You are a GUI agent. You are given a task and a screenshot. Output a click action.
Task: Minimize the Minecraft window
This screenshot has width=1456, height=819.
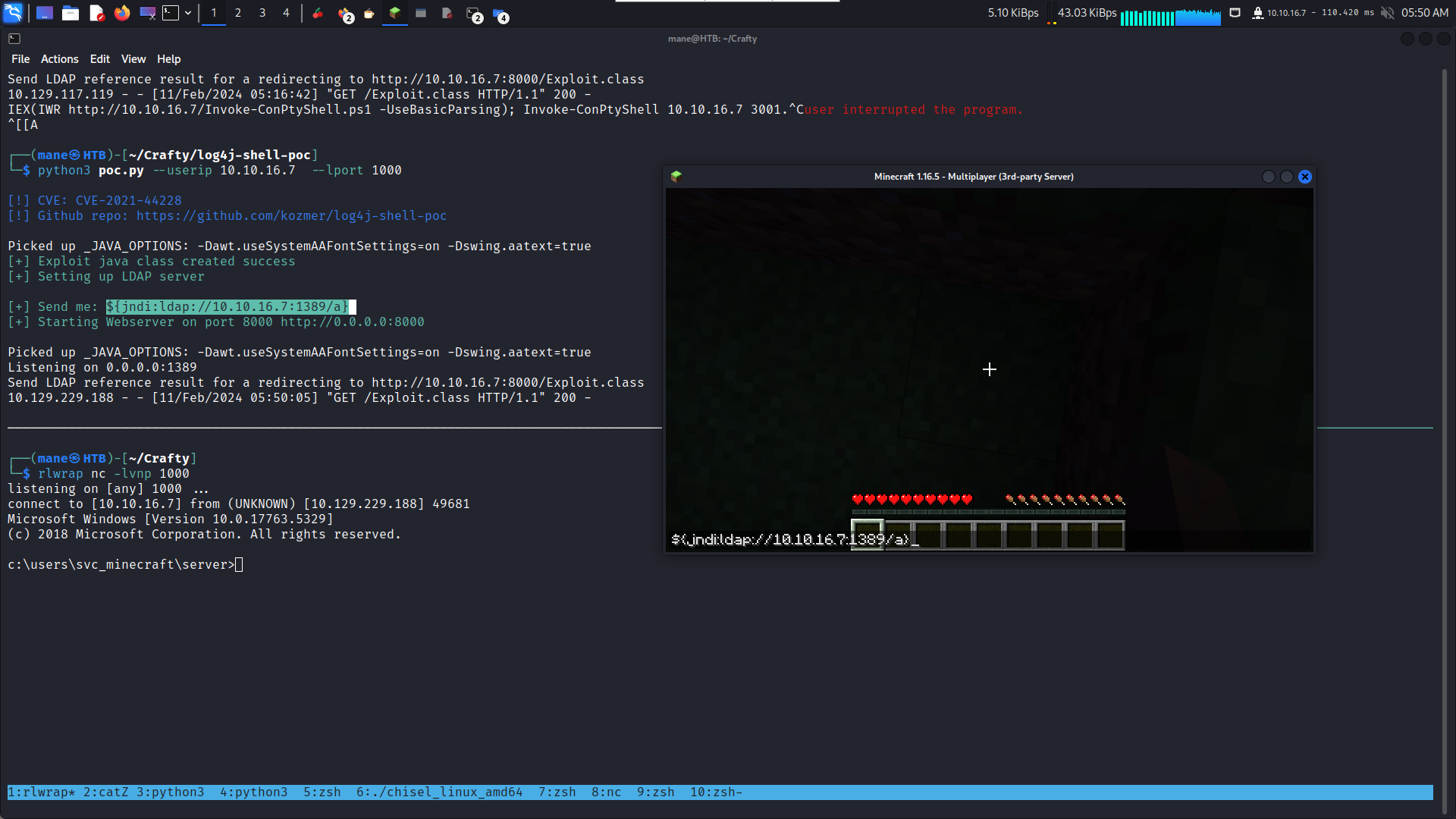click(x=1269, y=177)
